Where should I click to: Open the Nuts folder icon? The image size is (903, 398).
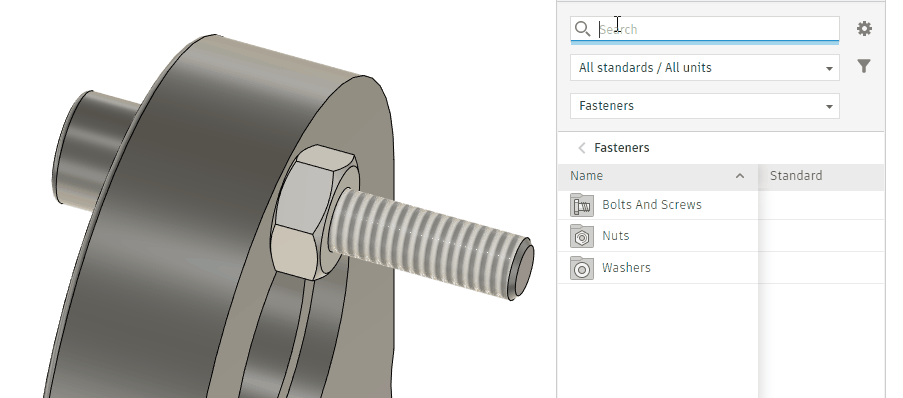(582, 236)
